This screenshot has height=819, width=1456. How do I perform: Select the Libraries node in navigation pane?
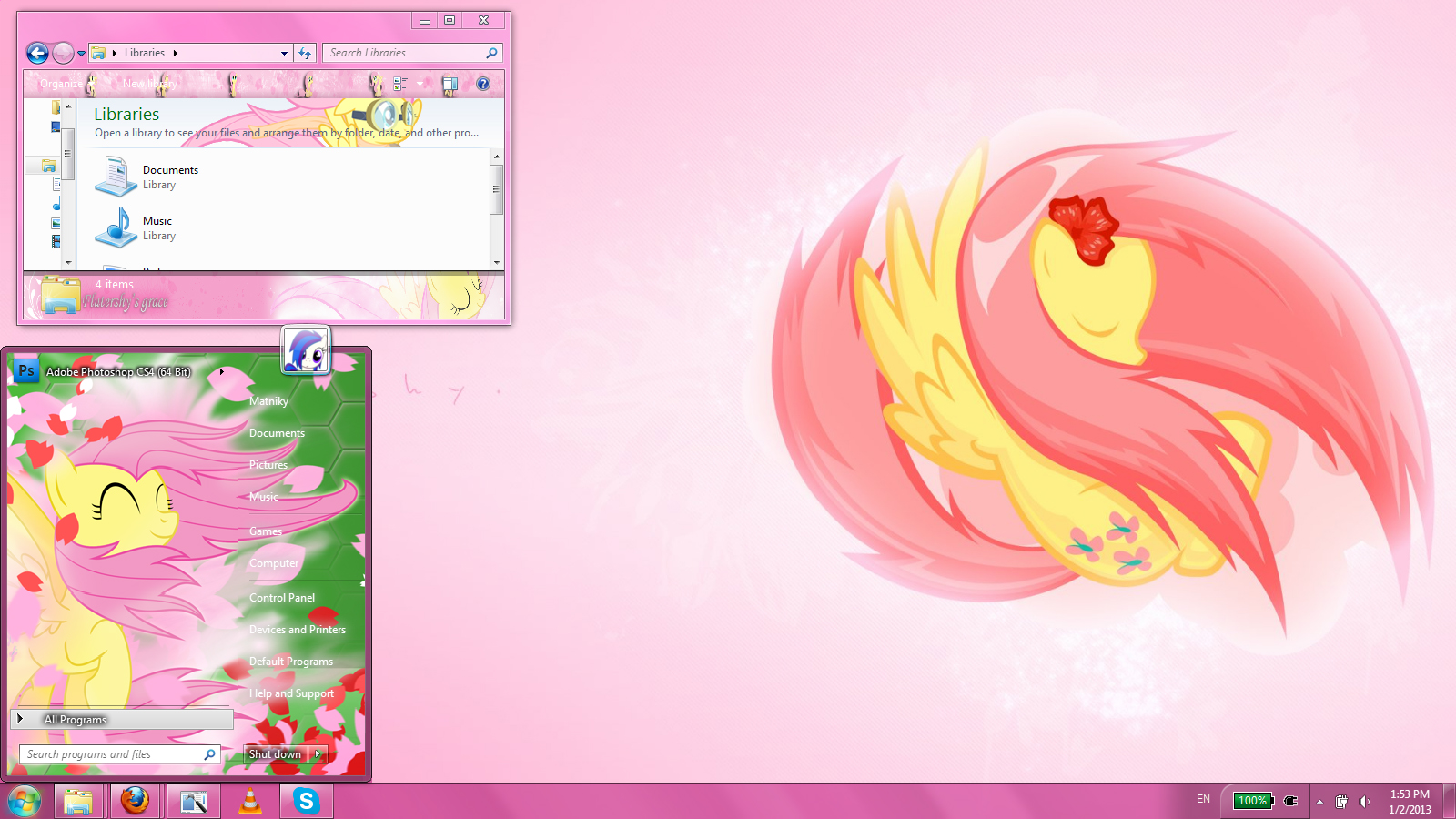tap(48, 166)
